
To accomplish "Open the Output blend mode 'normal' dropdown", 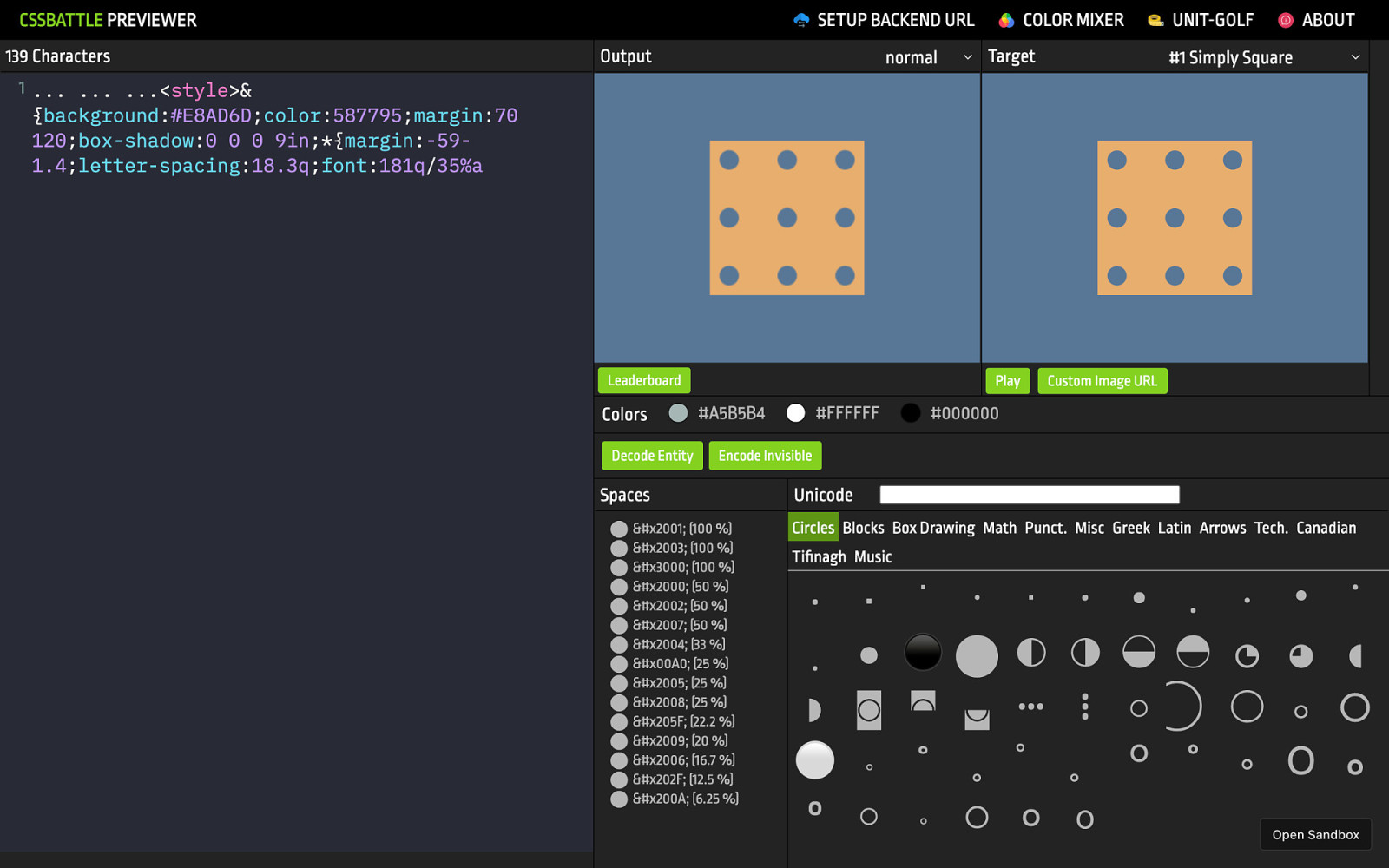I will click(928, 57).
